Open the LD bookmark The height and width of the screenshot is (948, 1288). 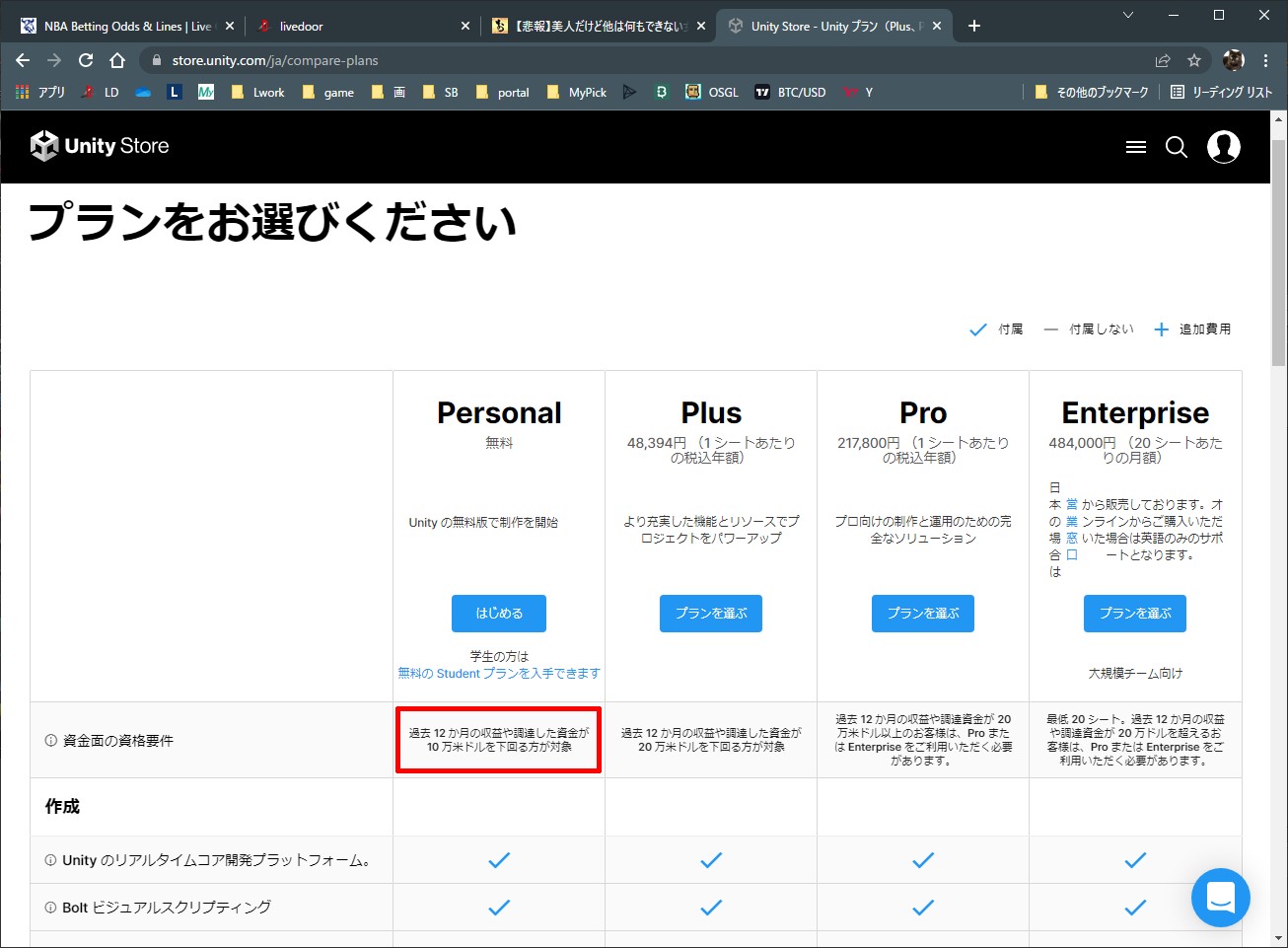[102, 92]
